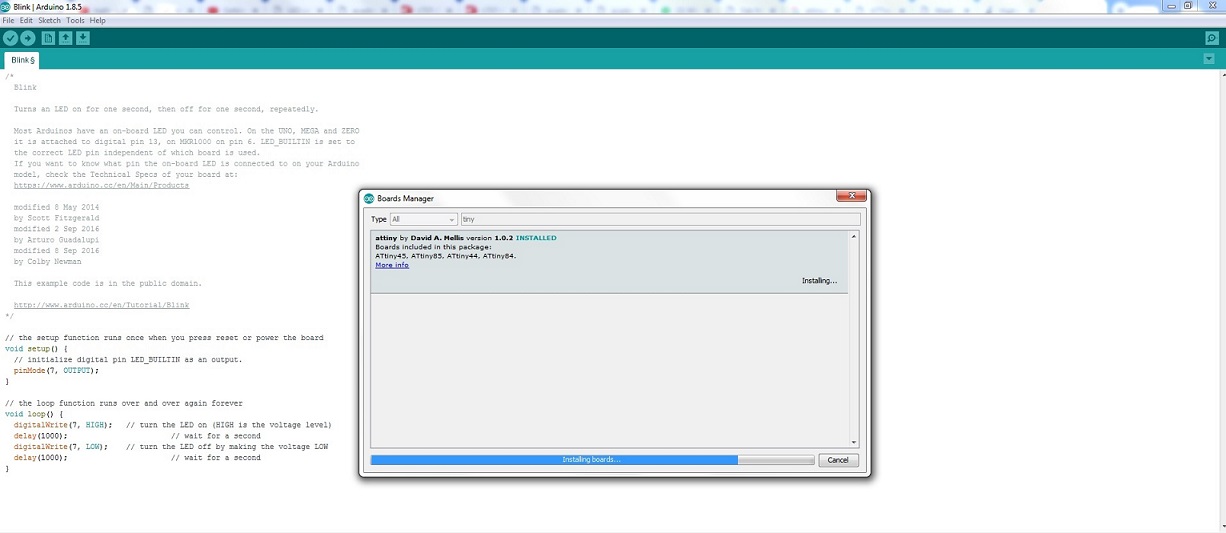The width and height of the screenshot is (1226, 533).
Task: Click the 'void loop() {' line
Action: (34, 414)
